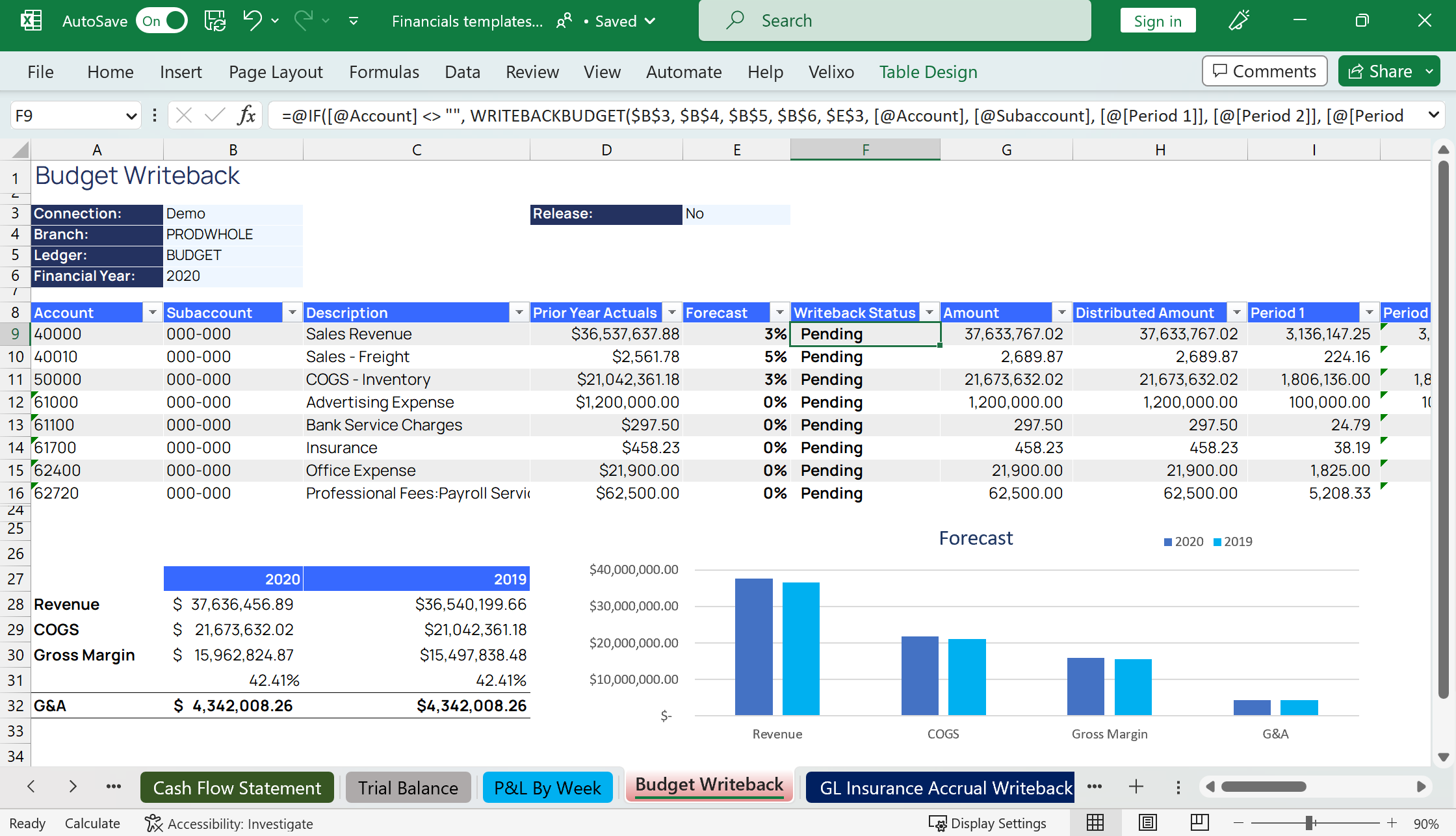Open the Name Box dropdown arrow
The height and width of the screenshot is (836, 1456).
(131, 116)
